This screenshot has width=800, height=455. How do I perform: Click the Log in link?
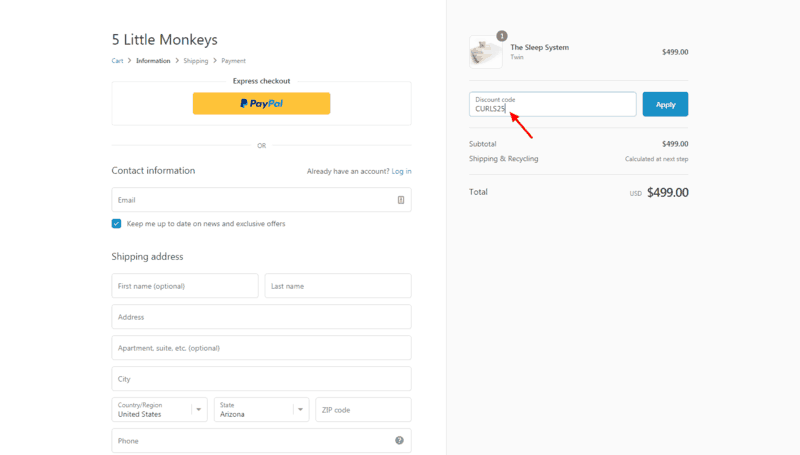[402, 171]
